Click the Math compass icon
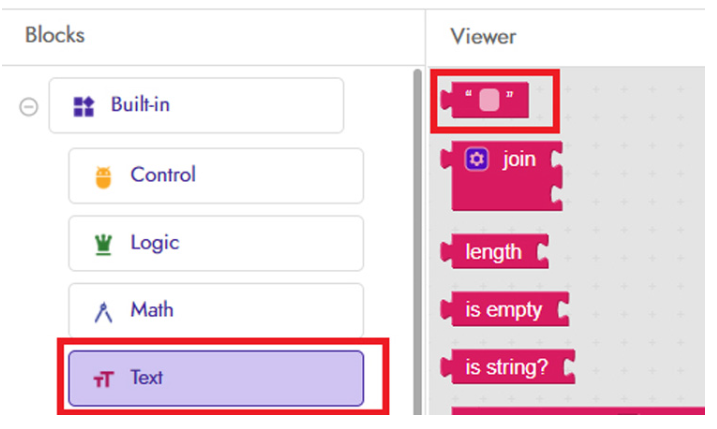This screenshot has width=717, height=429. pyautogui.click(x=103, y=312)
